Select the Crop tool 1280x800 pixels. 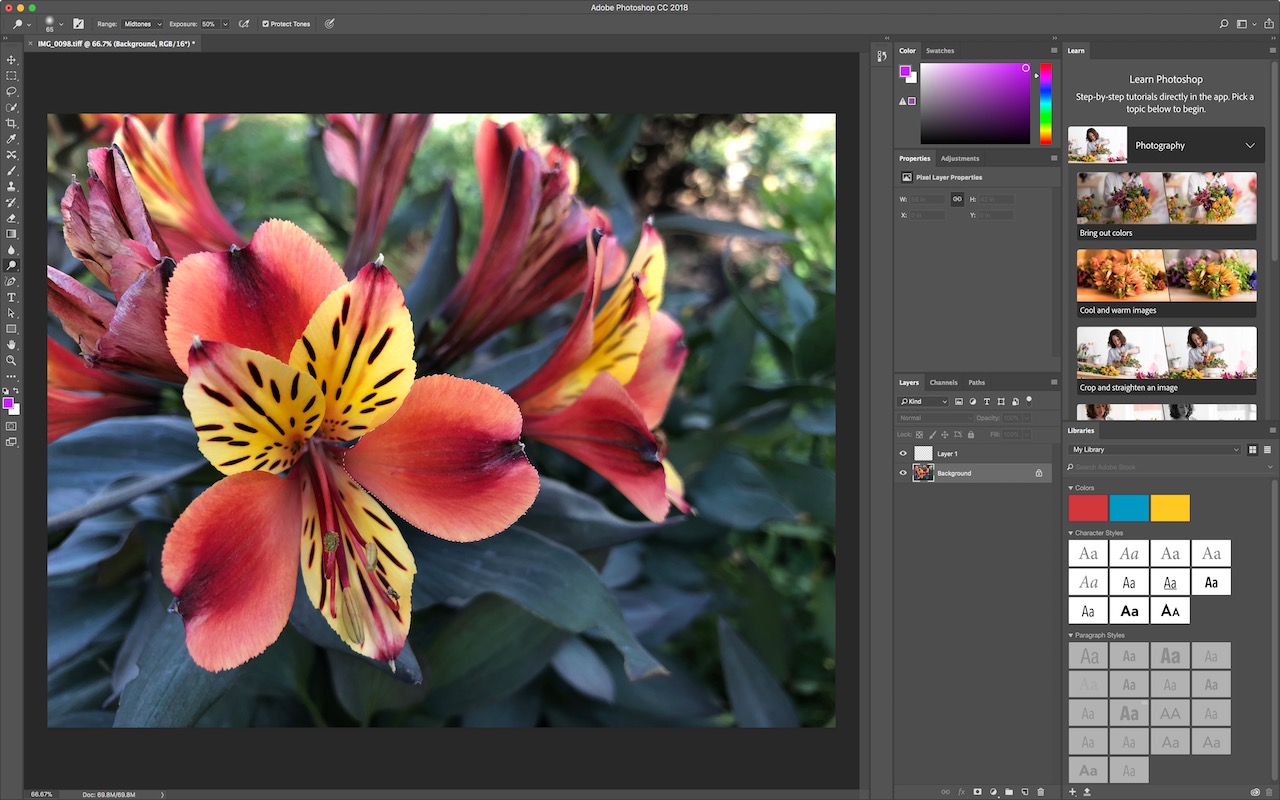tap(12, 123)
